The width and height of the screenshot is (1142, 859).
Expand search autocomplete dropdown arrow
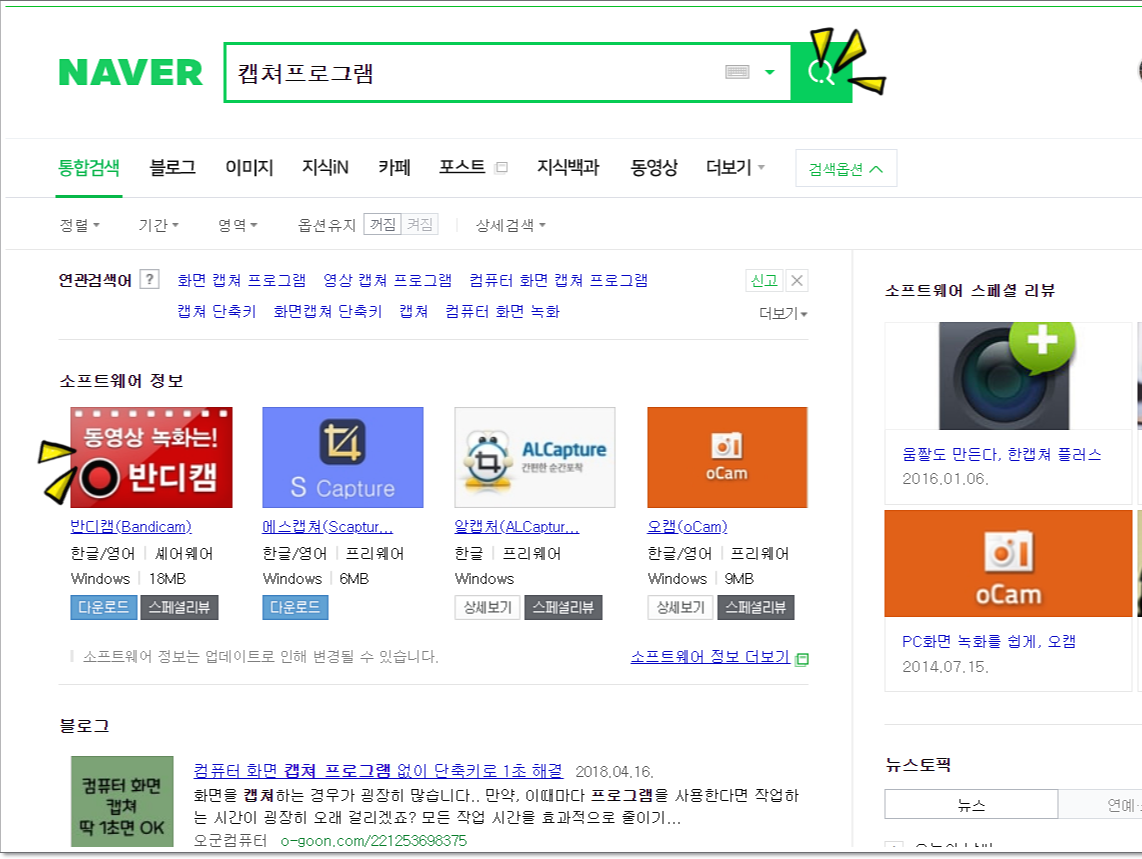pos(770,72)
